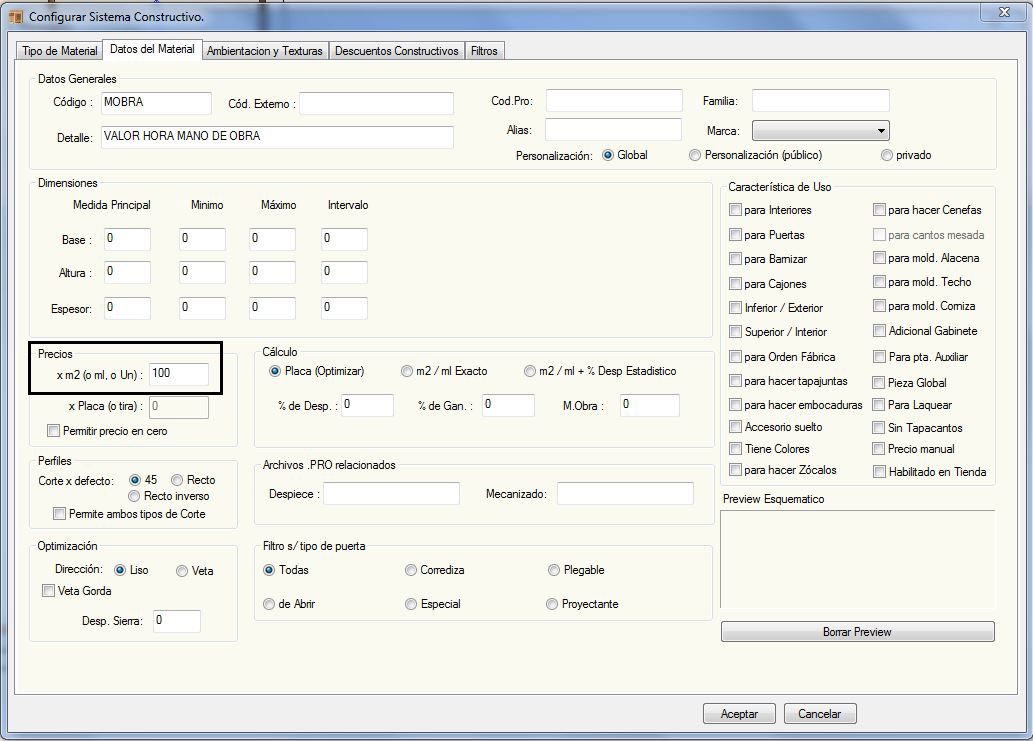Select Recto inverso radio button
The width and height of the screenshot is (1033, 741).
click(x=134, y=496)
